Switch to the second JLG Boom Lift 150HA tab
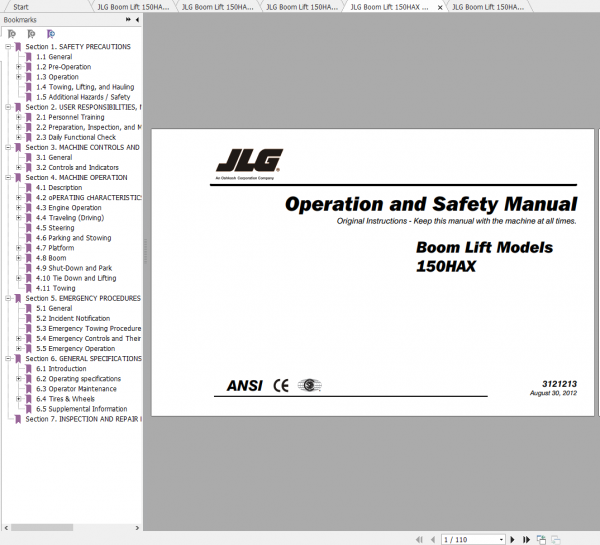The image size is (600, 545). [217, 7]
